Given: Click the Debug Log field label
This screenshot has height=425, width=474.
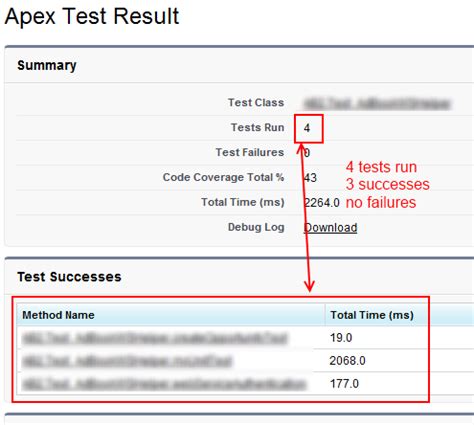Looking at the screenshot, I should [x=256, y=227].
